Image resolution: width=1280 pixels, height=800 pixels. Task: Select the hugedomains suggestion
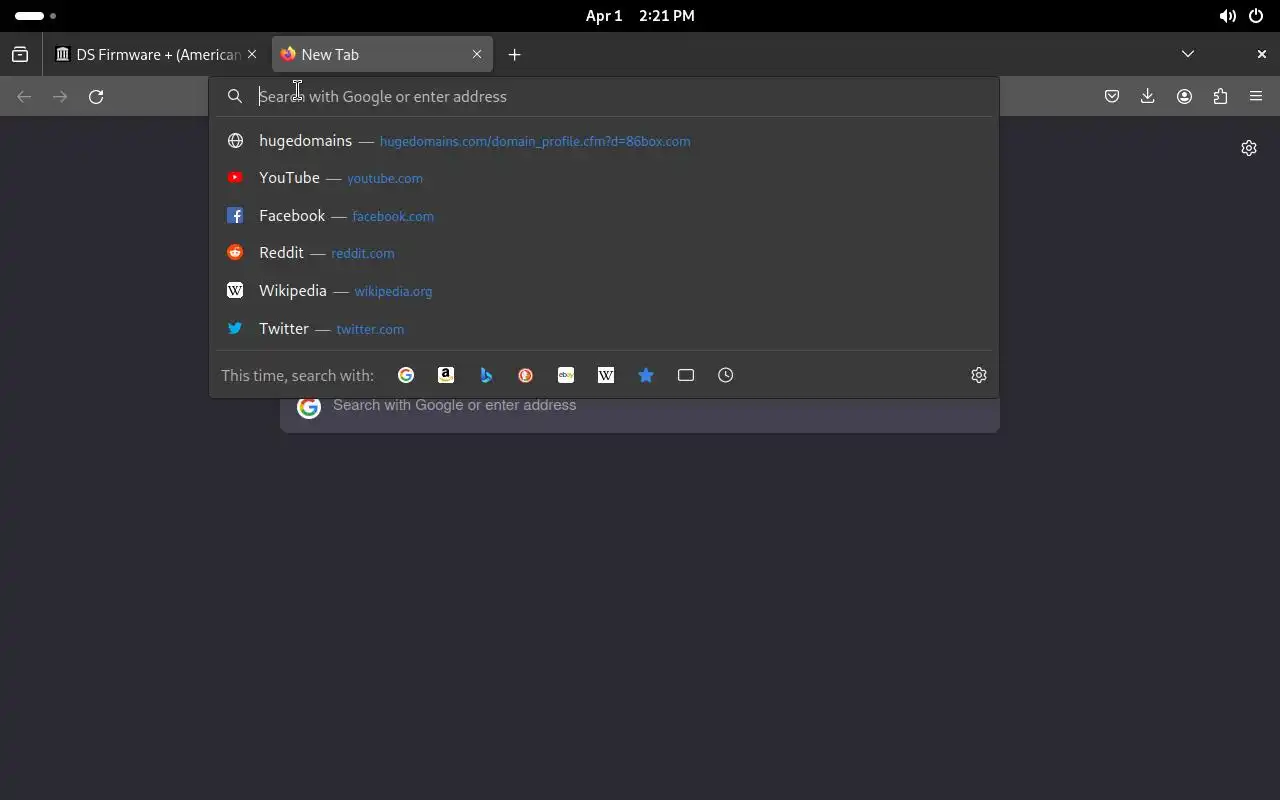click(x=604, y=141)
